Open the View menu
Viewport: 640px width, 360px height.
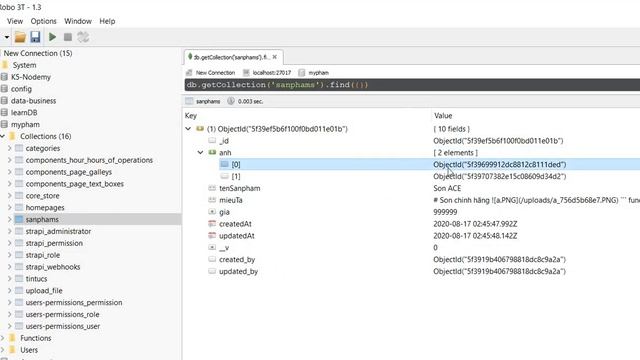click(15, 21)
